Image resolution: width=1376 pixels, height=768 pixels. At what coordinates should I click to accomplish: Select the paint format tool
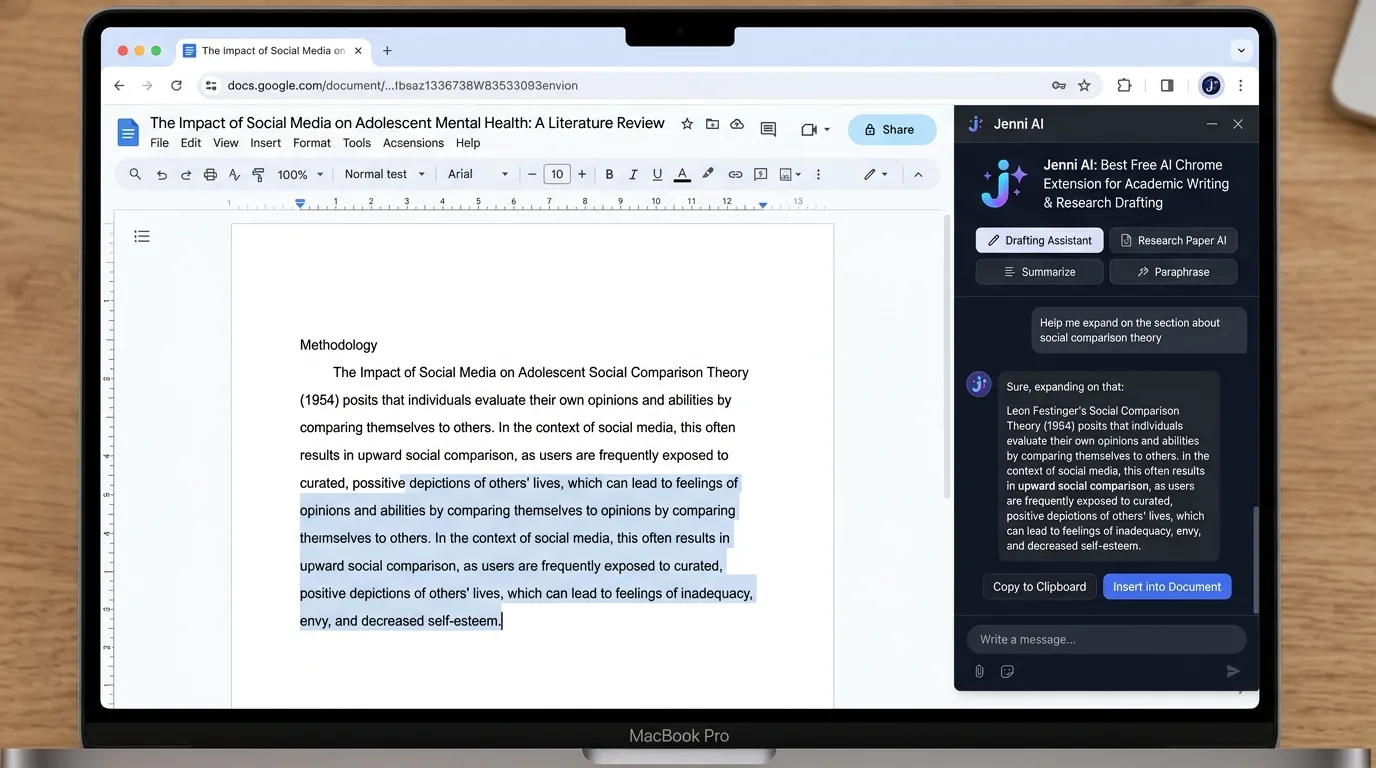click(258, 174)
